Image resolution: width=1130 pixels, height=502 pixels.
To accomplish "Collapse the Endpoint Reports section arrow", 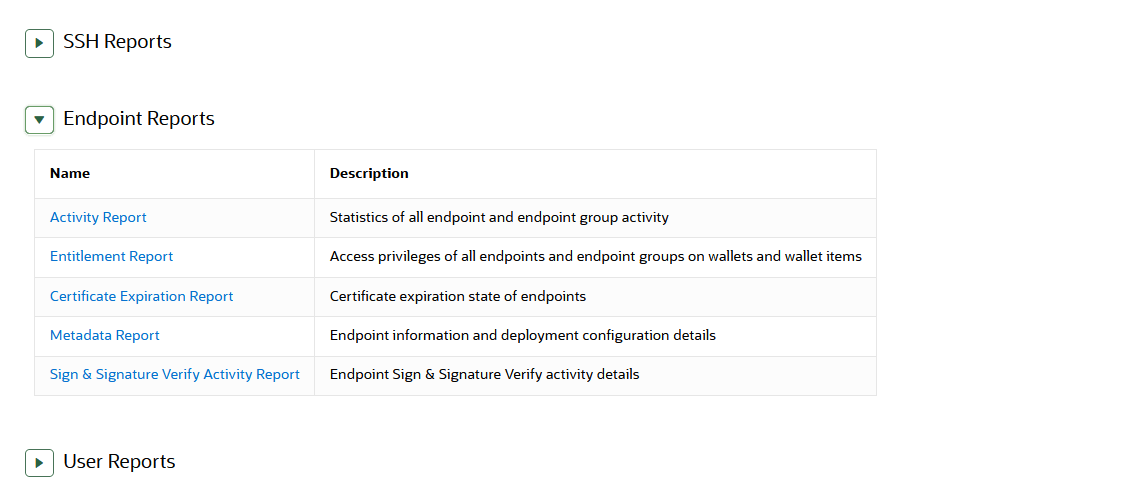I will pyautogui.click(x=39, y=120).
